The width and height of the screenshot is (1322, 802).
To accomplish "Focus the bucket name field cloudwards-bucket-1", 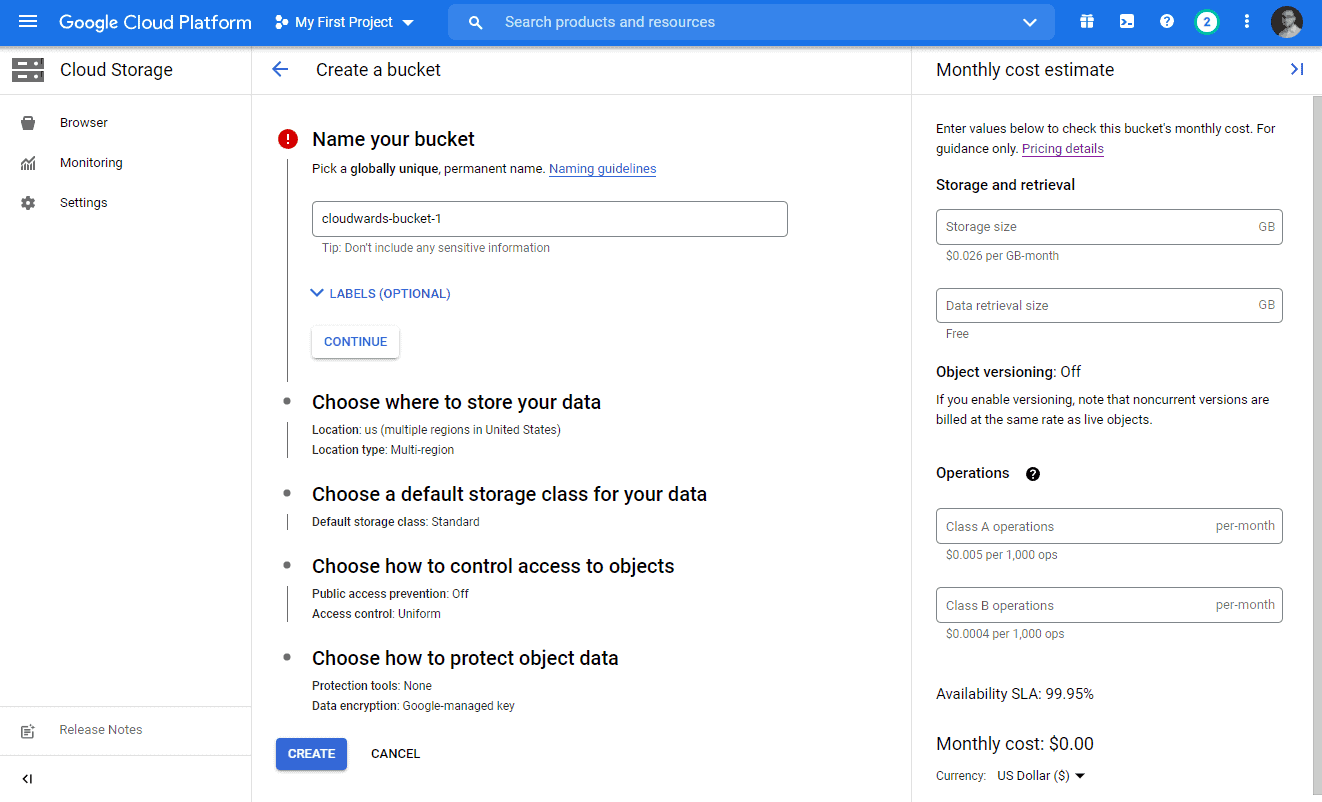I will (549, 219).
